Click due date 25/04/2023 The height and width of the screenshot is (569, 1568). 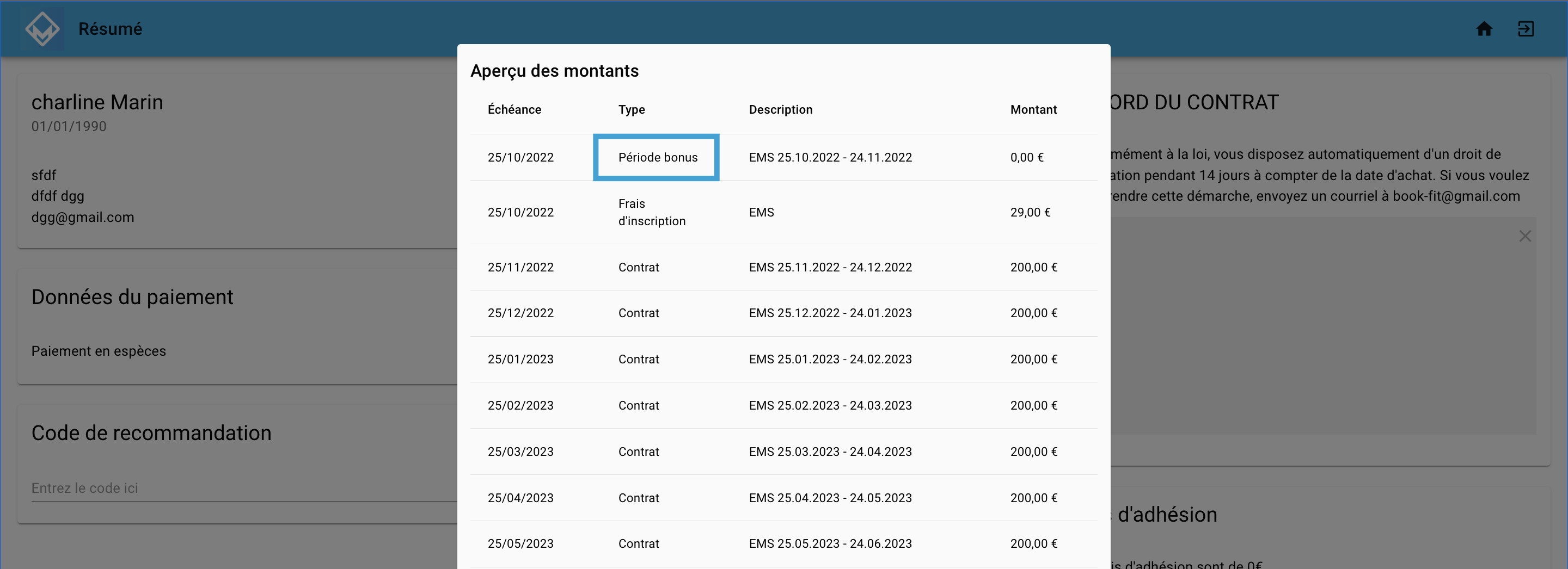(520, 498)
